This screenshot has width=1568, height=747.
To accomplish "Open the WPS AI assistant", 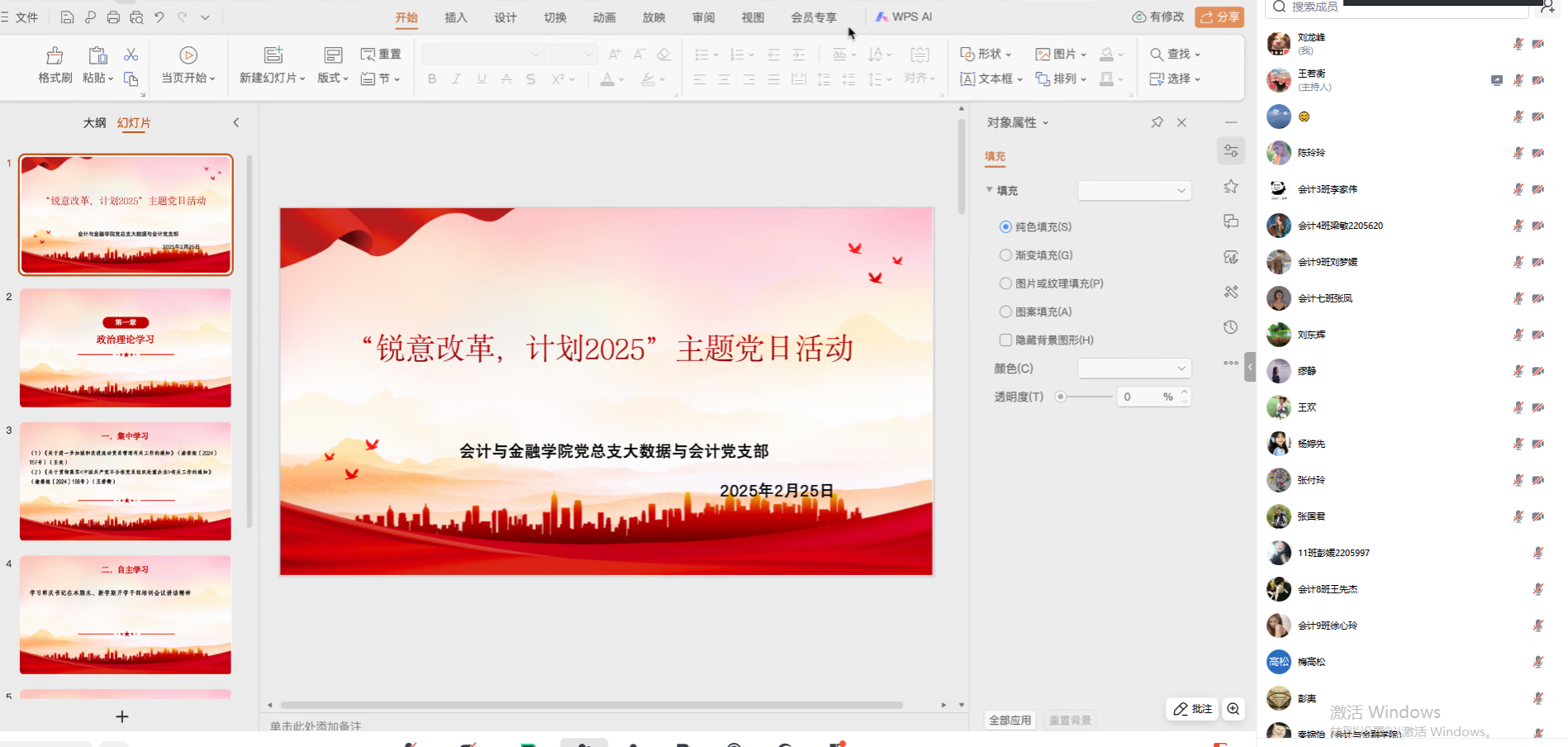I will (904, 17).
